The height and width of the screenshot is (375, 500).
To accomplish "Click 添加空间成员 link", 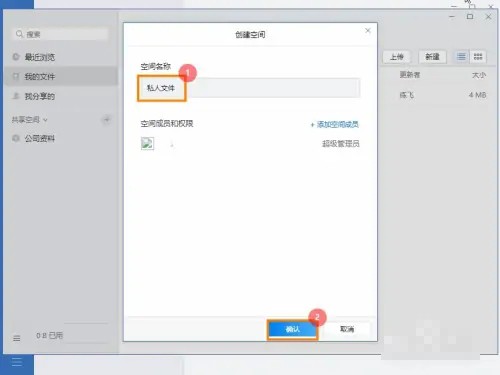I will (335, 124).
